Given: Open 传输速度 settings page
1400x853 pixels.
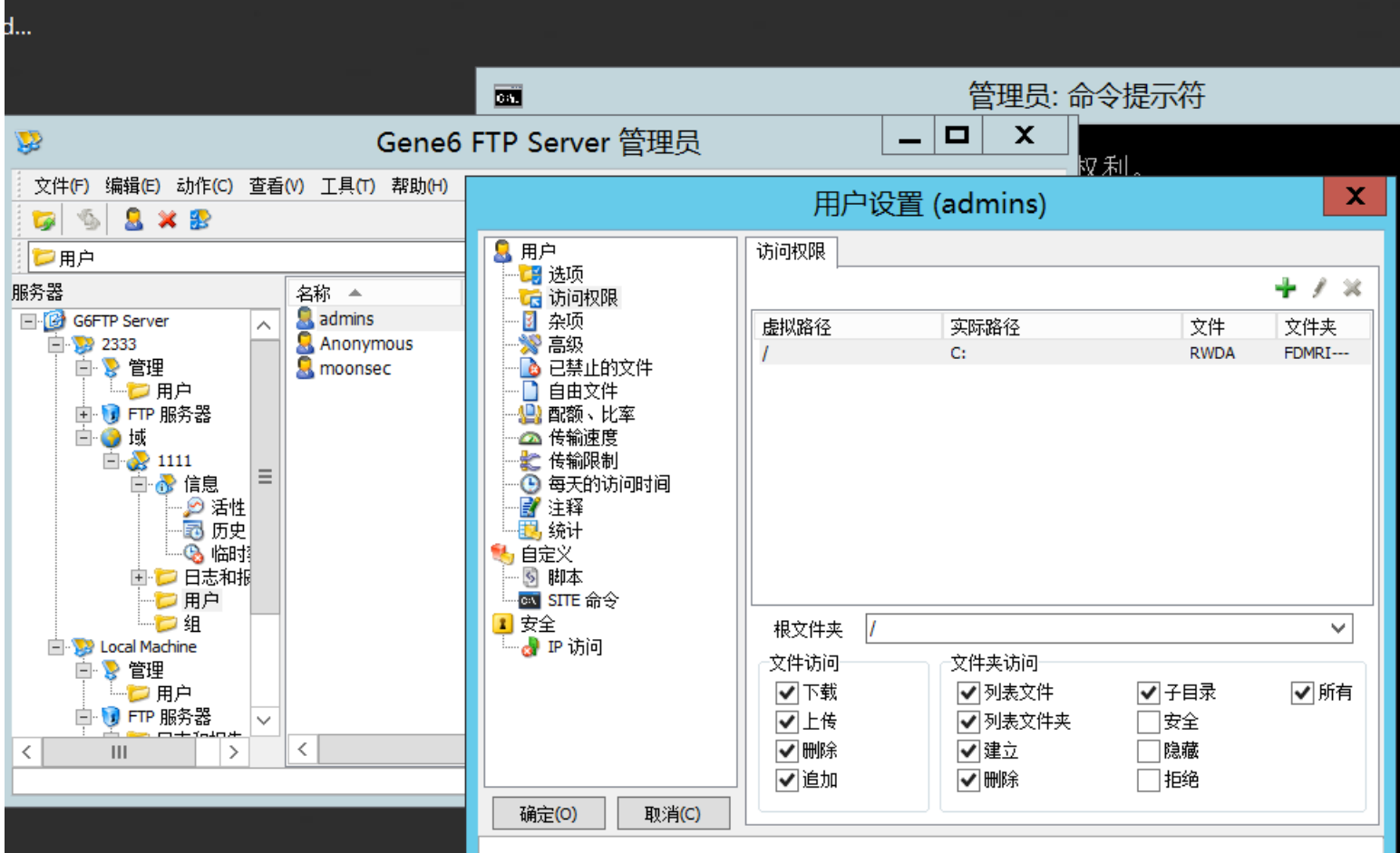Looking at the screenshot, I should point(583,437).
